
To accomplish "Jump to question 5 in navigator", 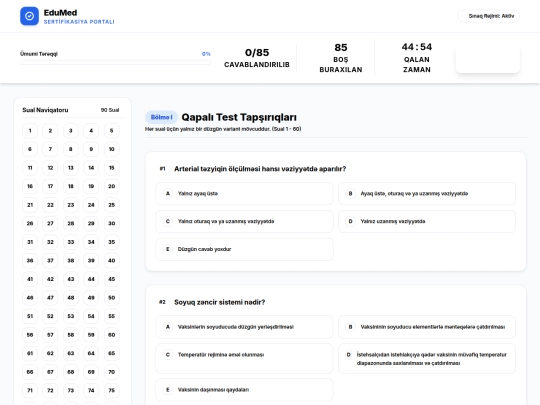I will 112,131.
